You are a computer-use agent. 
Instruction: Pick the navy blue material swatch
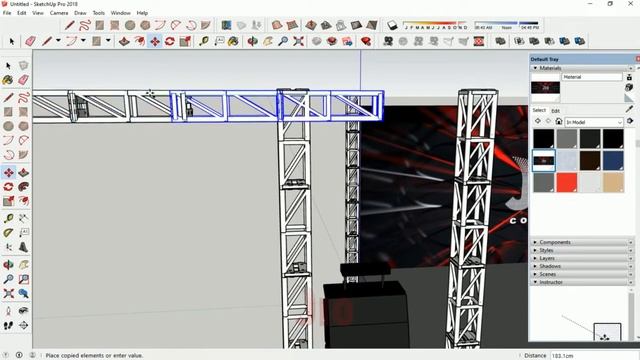613,160
